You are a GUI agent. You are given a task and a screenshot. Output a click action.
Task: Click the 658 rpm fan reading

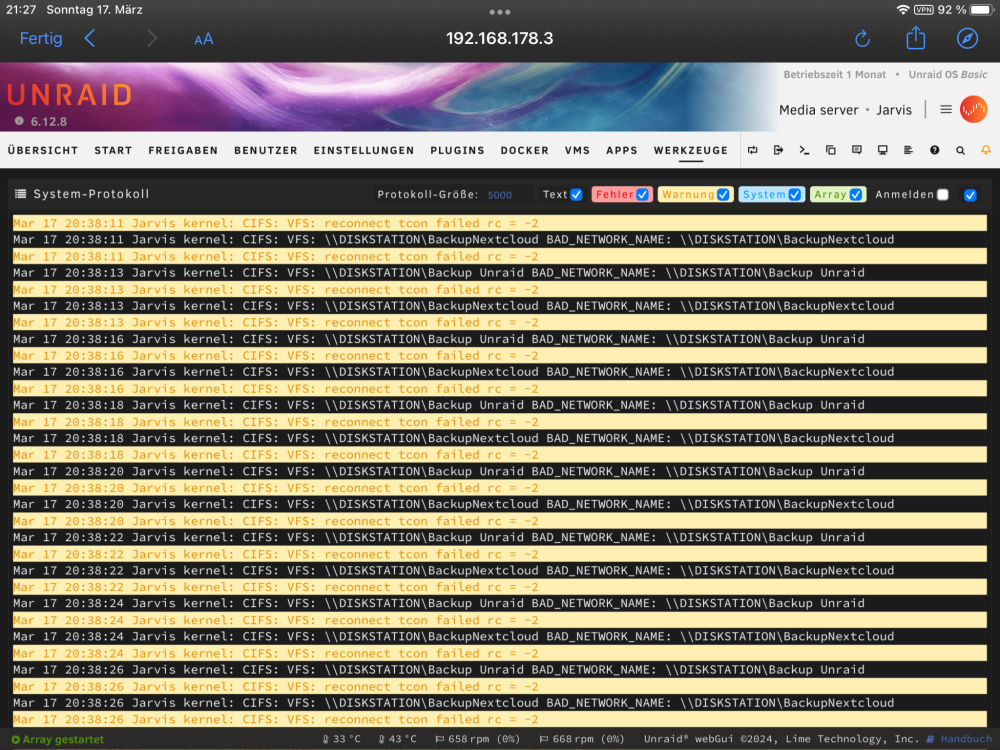(x=477, y=739)
